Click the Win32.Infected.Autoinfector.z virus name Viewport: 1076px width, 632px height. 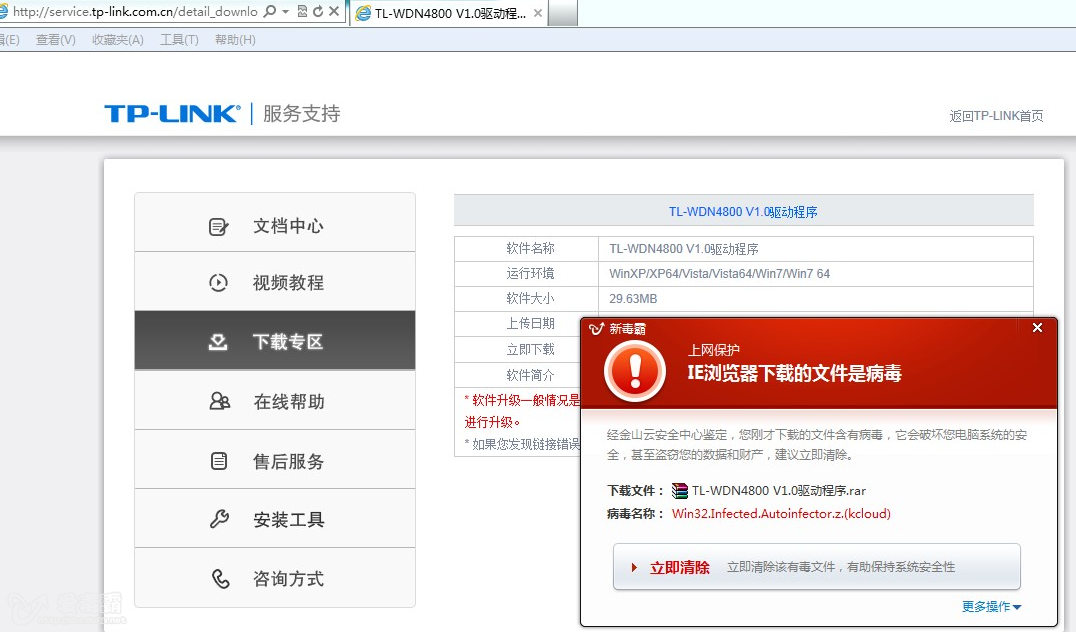781,513
